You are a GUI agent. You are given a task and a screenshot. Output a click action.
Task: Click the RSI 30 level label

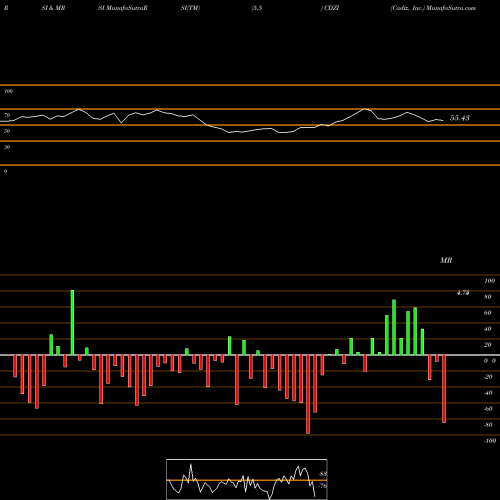7,147
